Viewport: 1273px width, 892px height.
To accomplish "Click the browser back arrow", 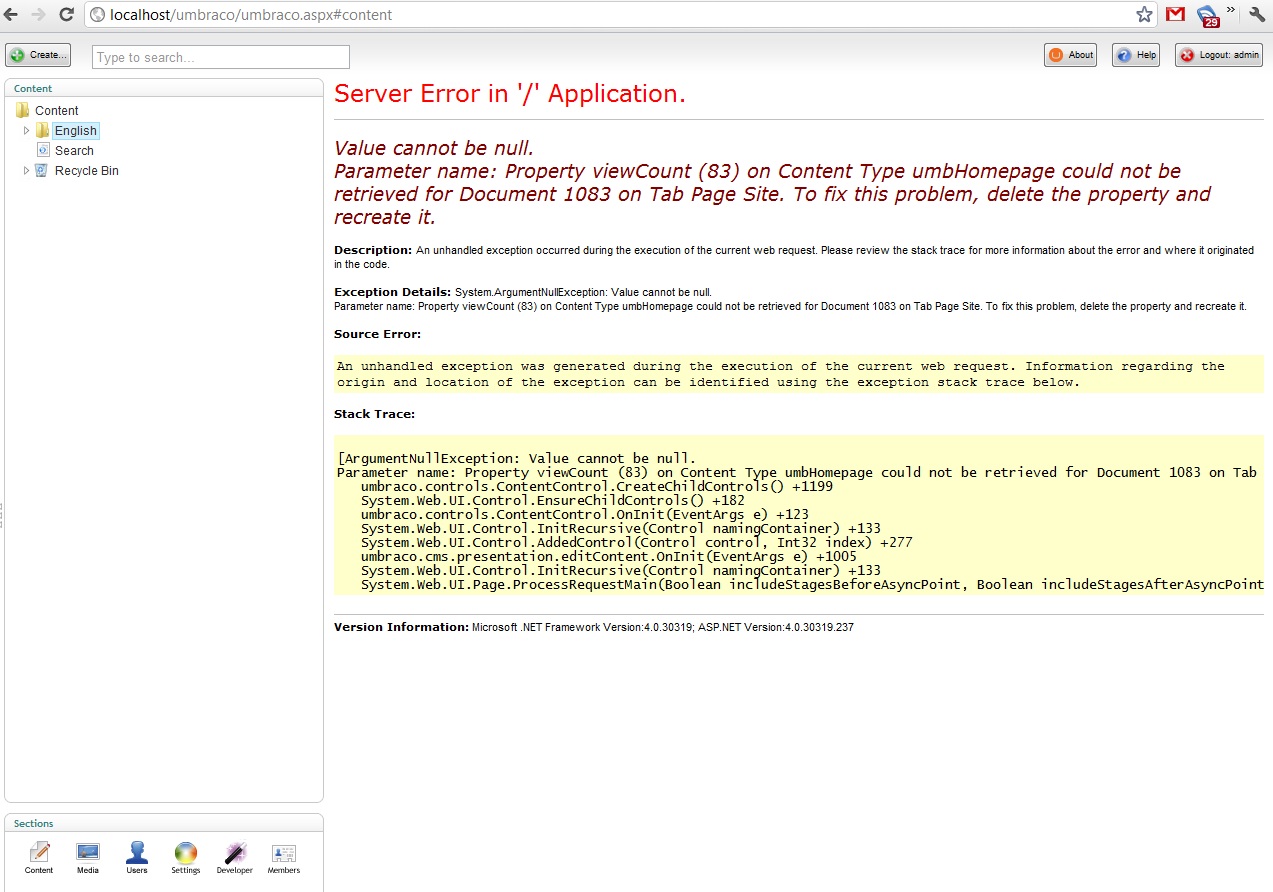I will pos(12,15).
